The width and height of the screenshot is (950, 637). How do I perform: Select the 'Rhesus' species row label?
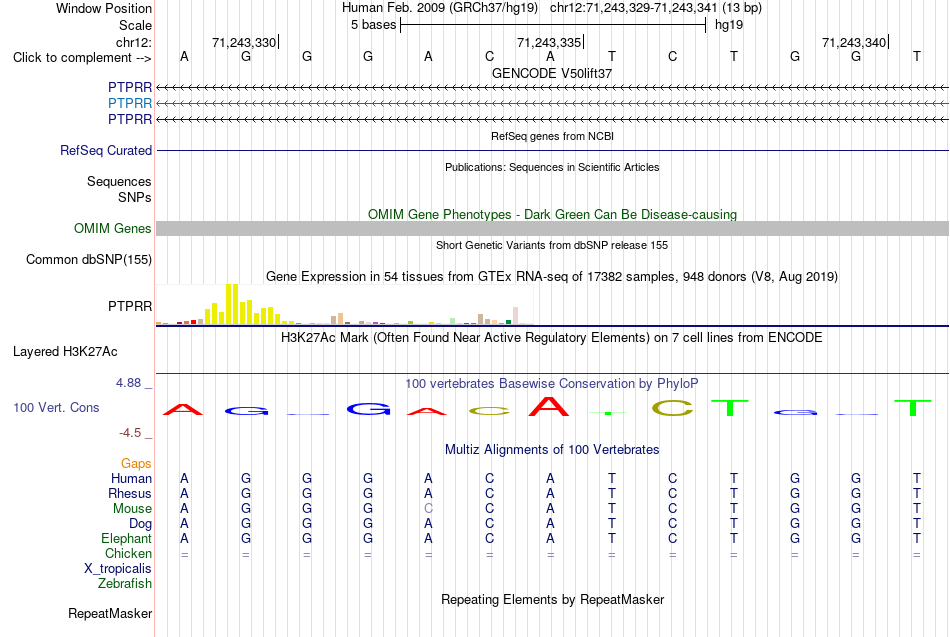[x=130, y=493]
